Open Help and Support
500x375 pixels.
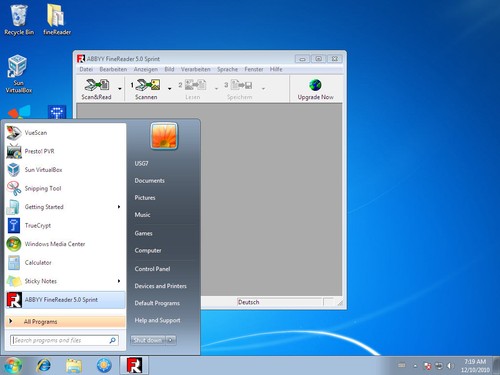[157, 320]
